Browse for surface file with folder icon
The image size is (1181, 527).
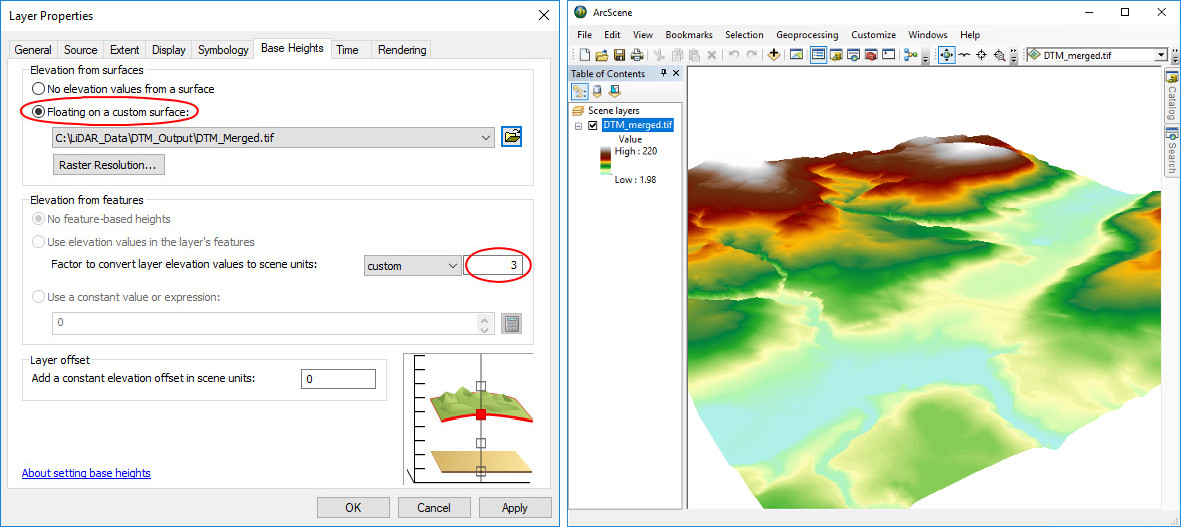click(x=512, y=137)
